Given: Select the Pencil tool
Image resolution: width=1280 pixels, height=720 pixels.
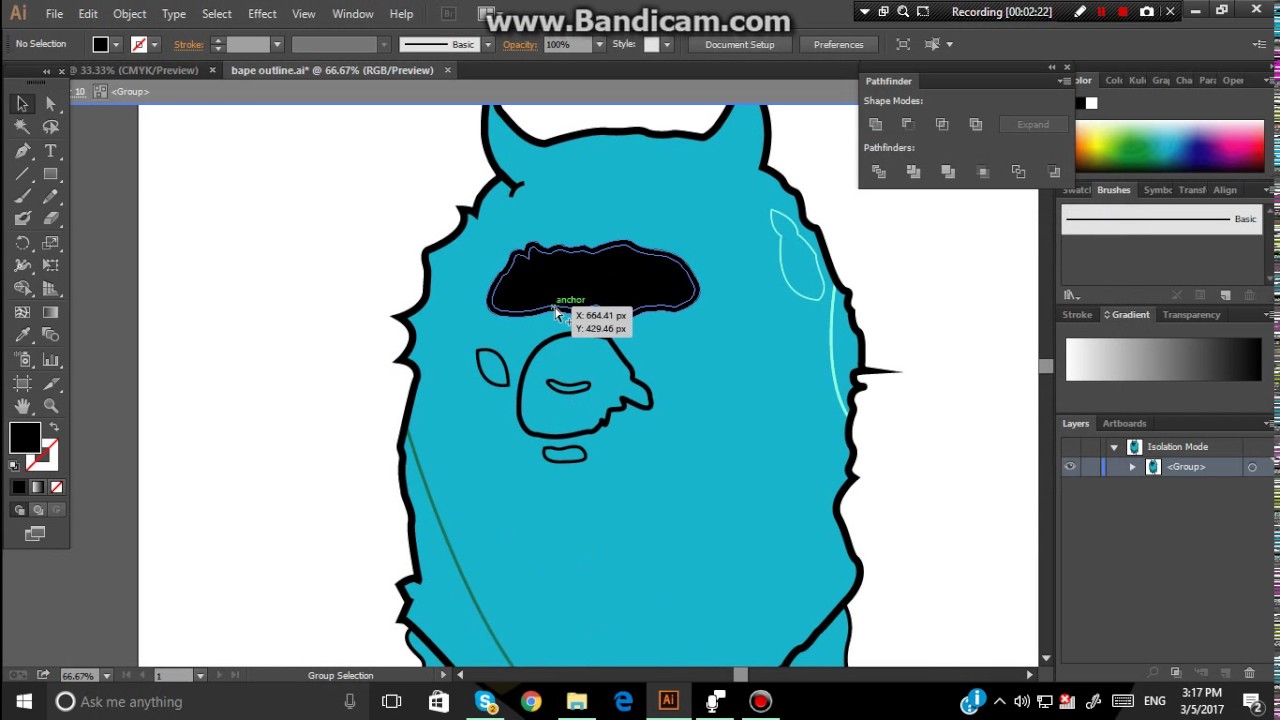Looking at the screenshot, I should (51, 197).
